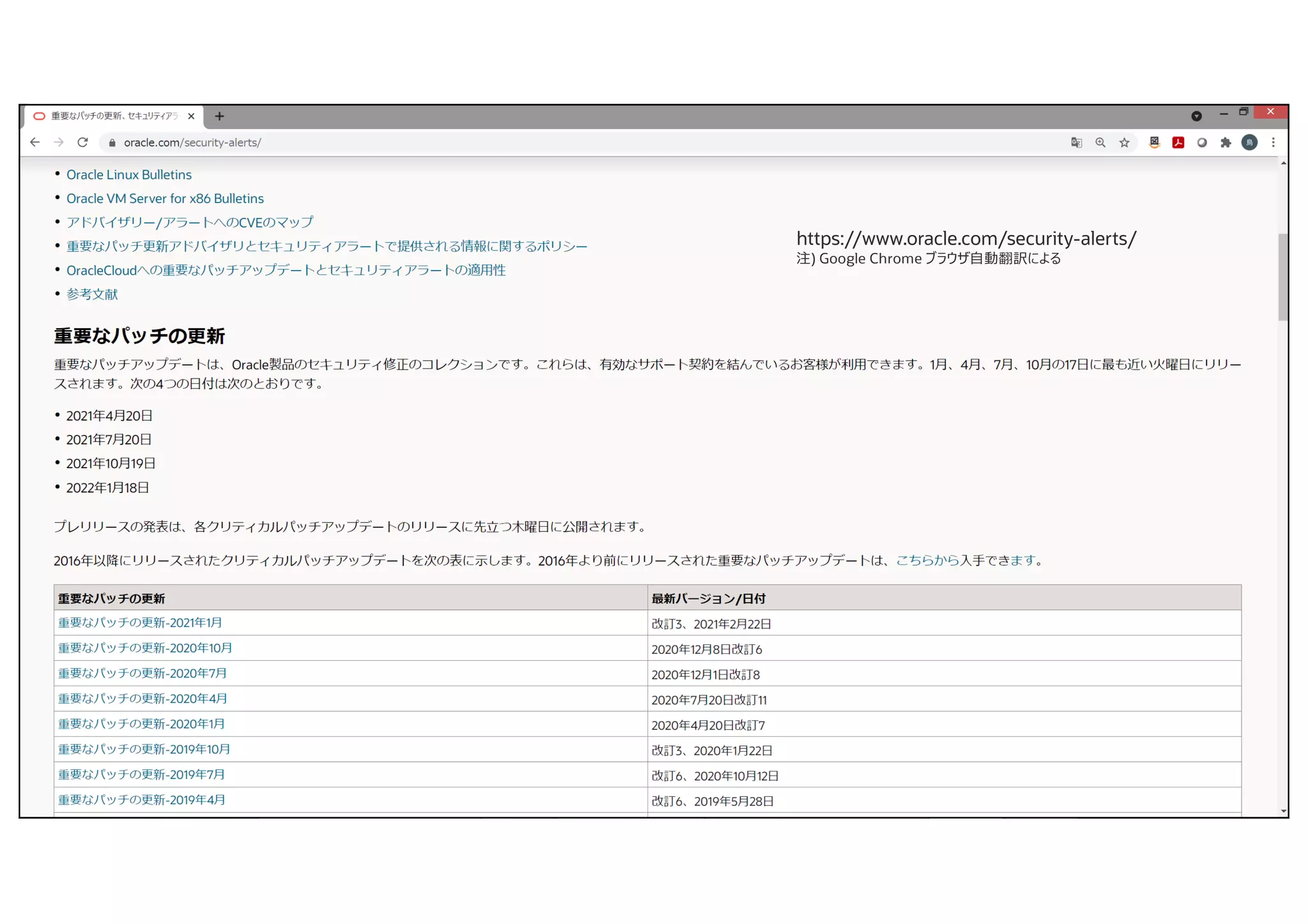Viewport: 1308px width, 924px height.
Task: Click the date 2022年1月18日
Action: (107, 488)
